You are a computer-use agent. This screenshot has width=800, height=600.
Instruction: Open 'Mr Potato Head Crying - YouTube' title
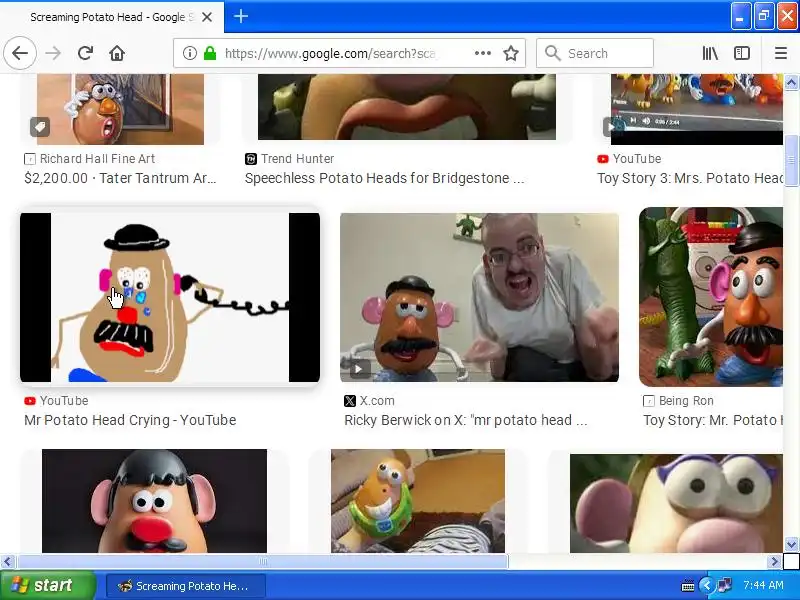coord(130,420)
